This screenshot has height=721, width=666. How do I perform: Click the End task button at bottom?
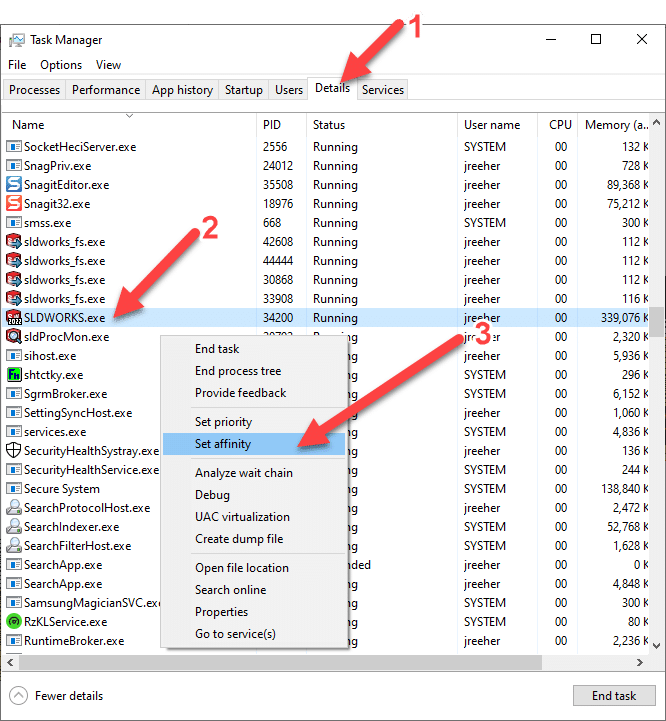[x=614, y=695]
